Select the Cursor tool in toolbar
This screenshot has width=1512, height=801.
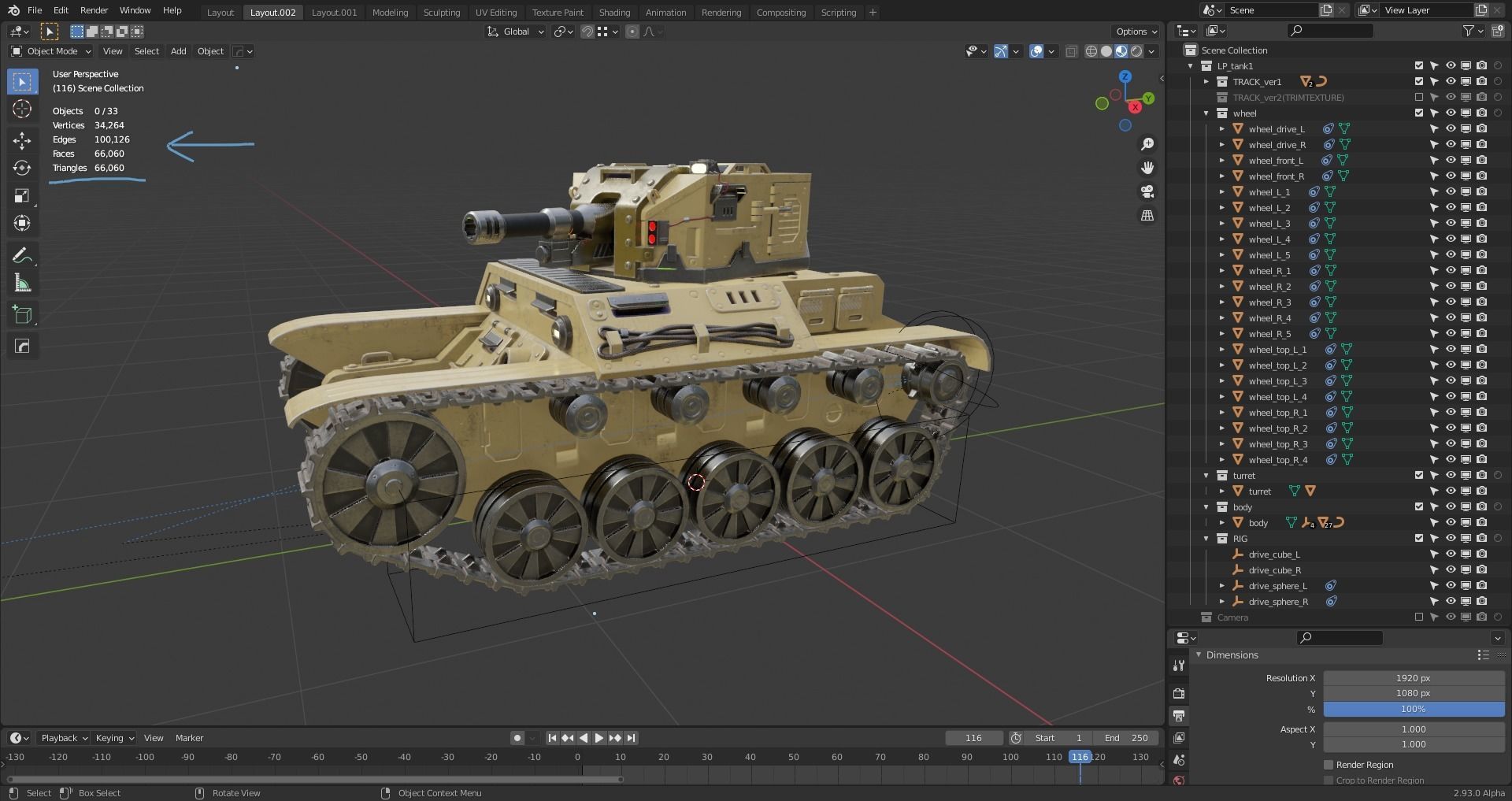pos(22,109)
